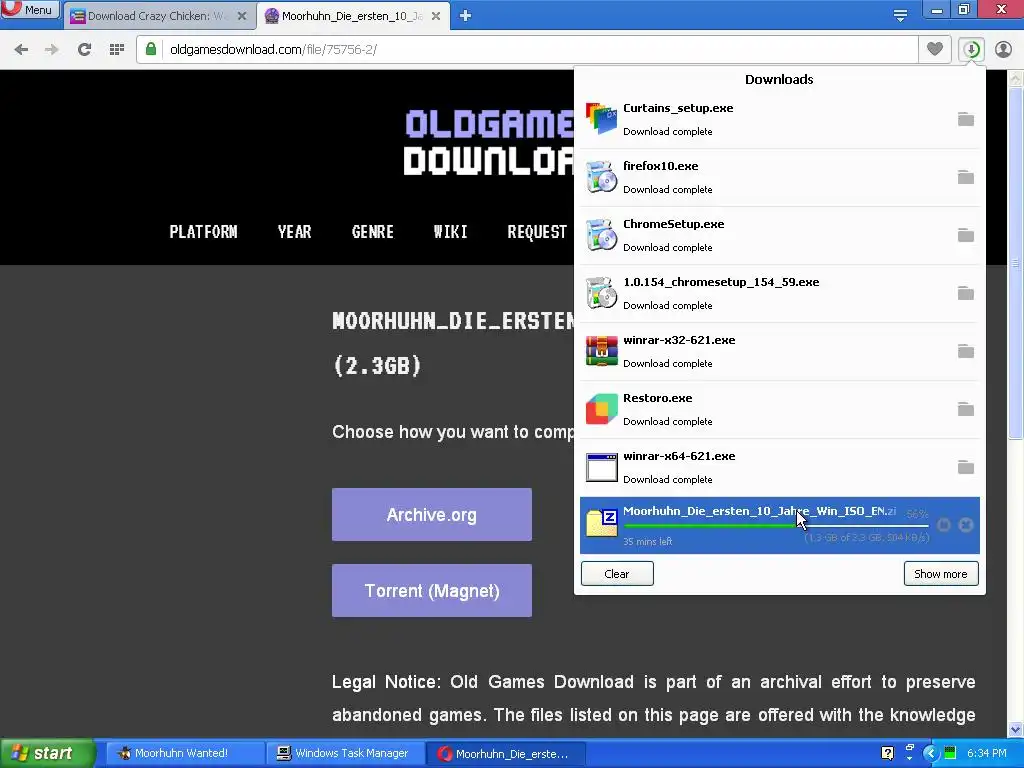
Task: Clear the downloads list
Action: click(x=617, y=574)
